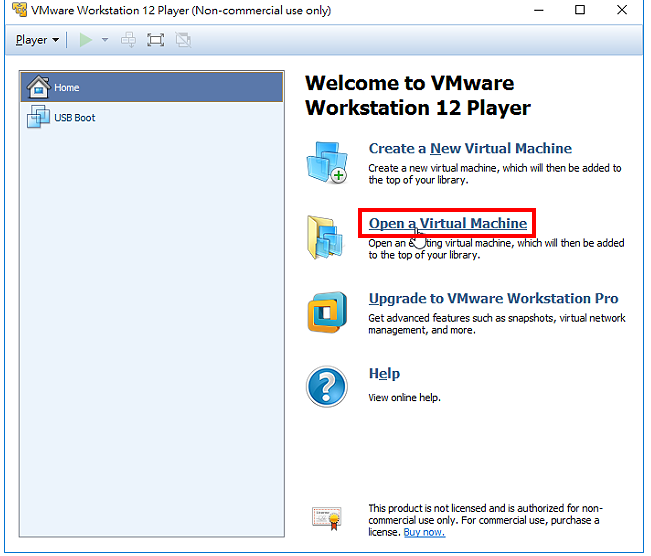Open the Player menu
Screen dimensions: 651x556
click(x=37, y=40)
